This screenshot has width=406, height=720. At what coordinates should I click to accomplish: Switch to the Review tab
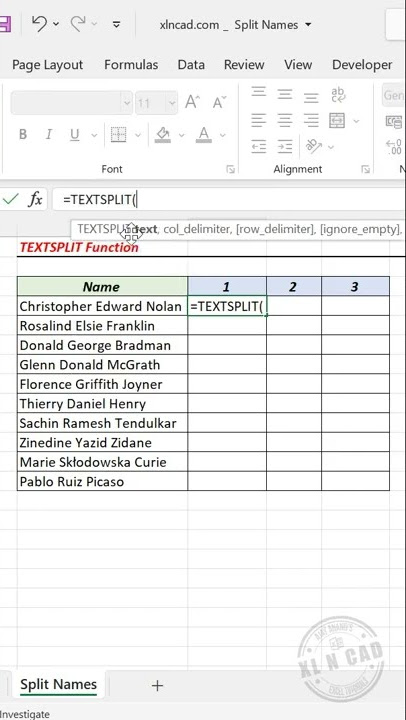[x=244, y=65]
